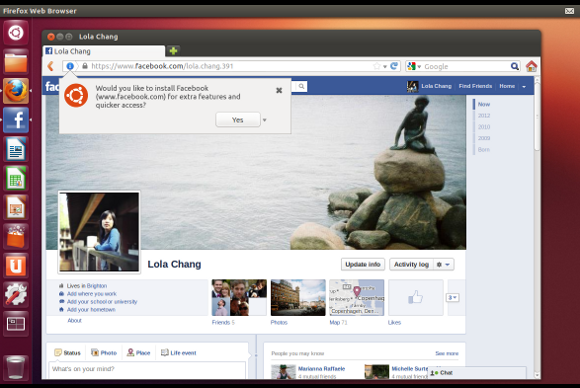Launch LibreOffice Impress from the launcher
The image size is (580, 388).
coord(16,207)
